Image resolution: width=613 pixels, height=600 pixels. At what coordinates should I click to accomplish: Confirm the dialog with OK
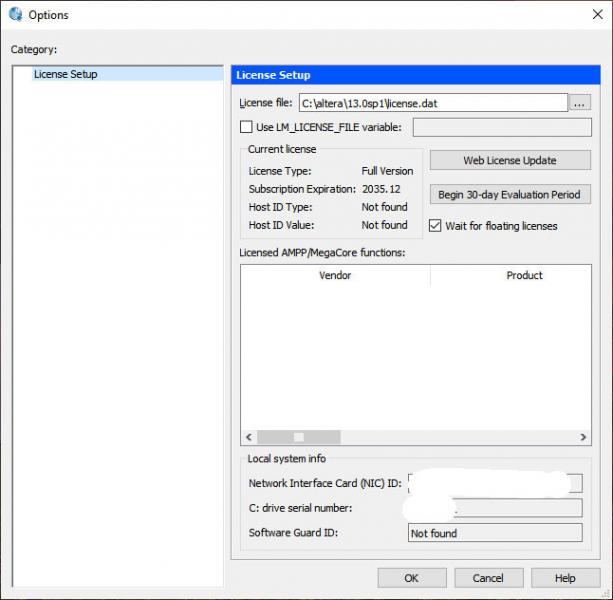pyautogui.click(x=412, y=578)
